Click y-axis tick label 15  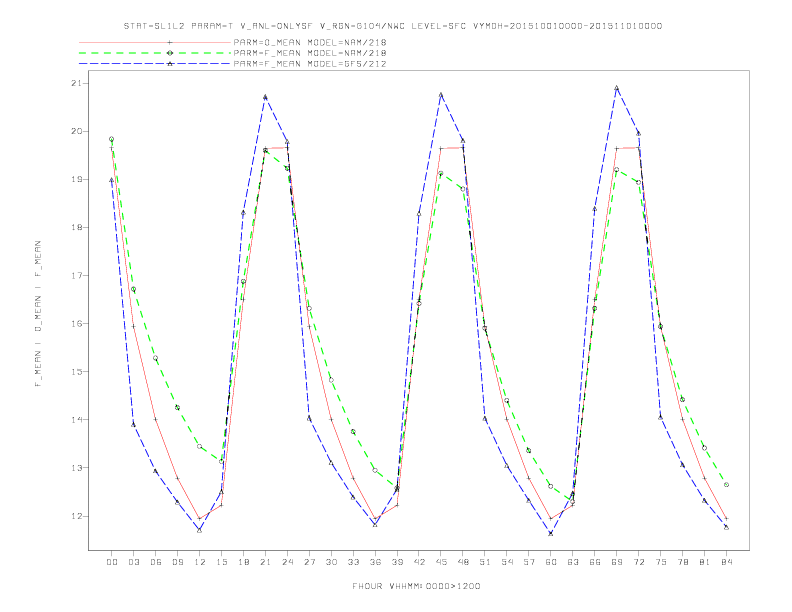tap(76, 372)
